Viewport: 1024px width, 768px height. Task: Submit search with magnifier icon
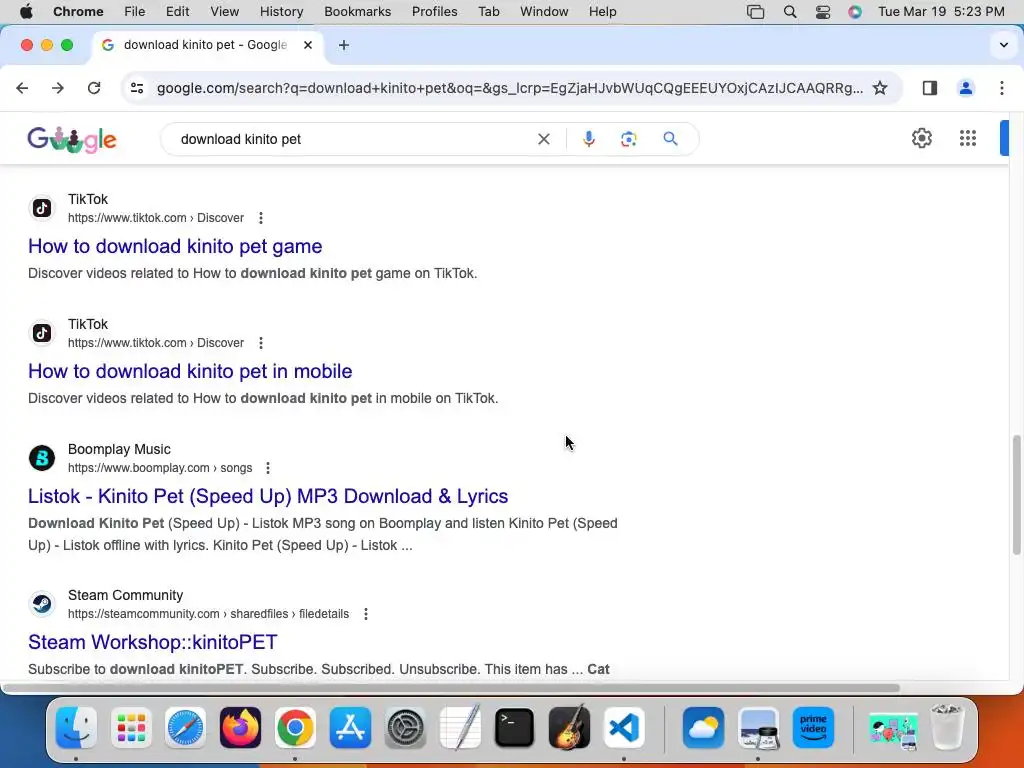coord(670,138)
